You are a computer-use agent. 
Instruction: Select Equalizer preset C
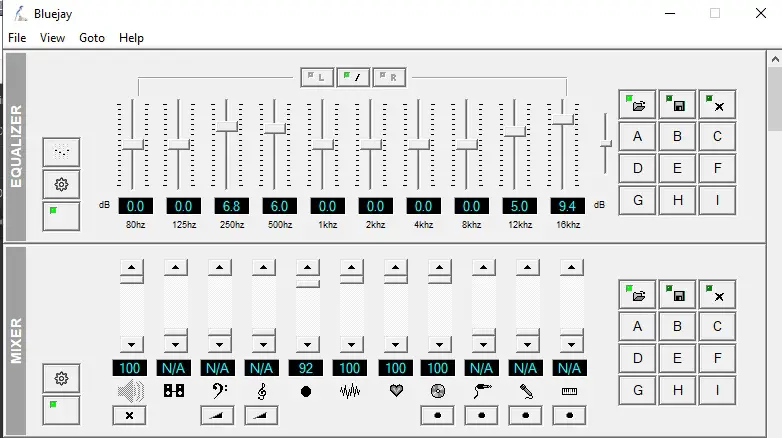pos(717,136)
